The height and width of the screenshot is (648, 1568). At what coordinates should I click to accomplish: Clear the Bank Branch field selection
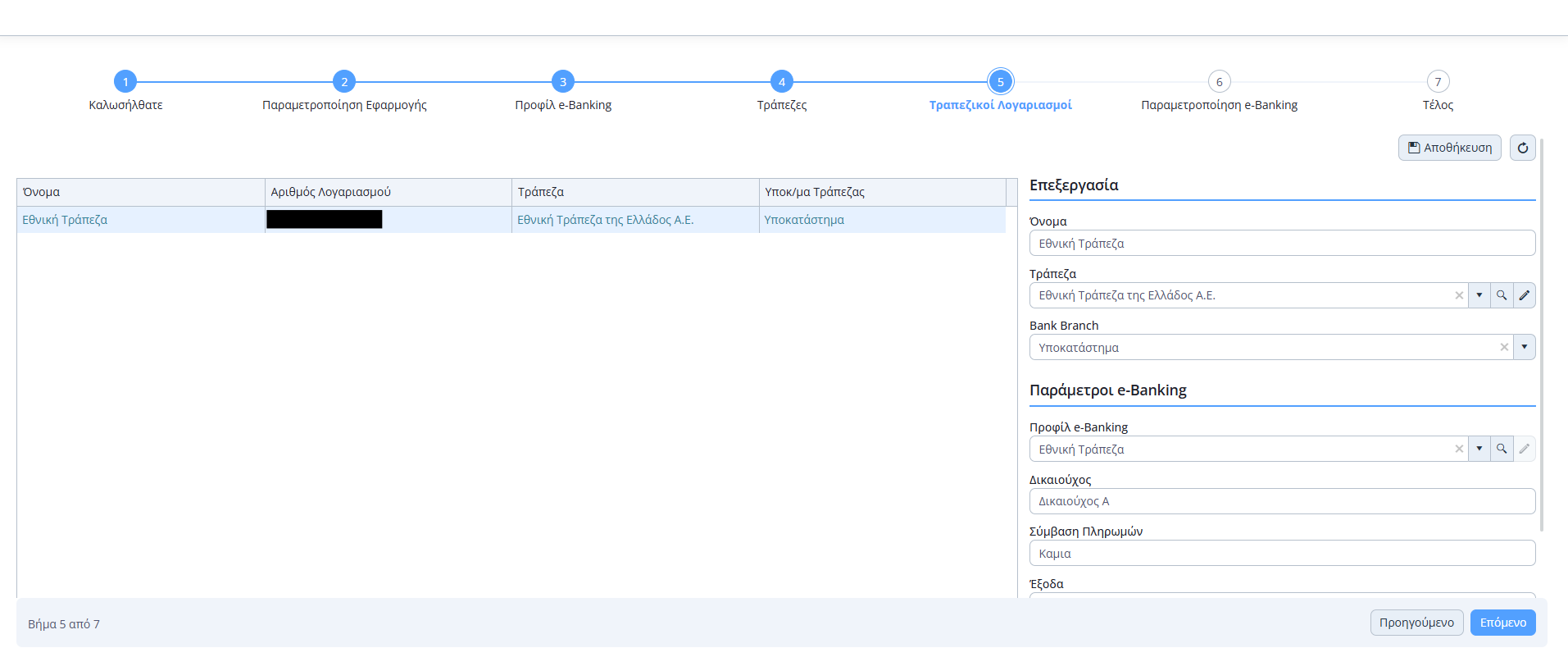1504,347
